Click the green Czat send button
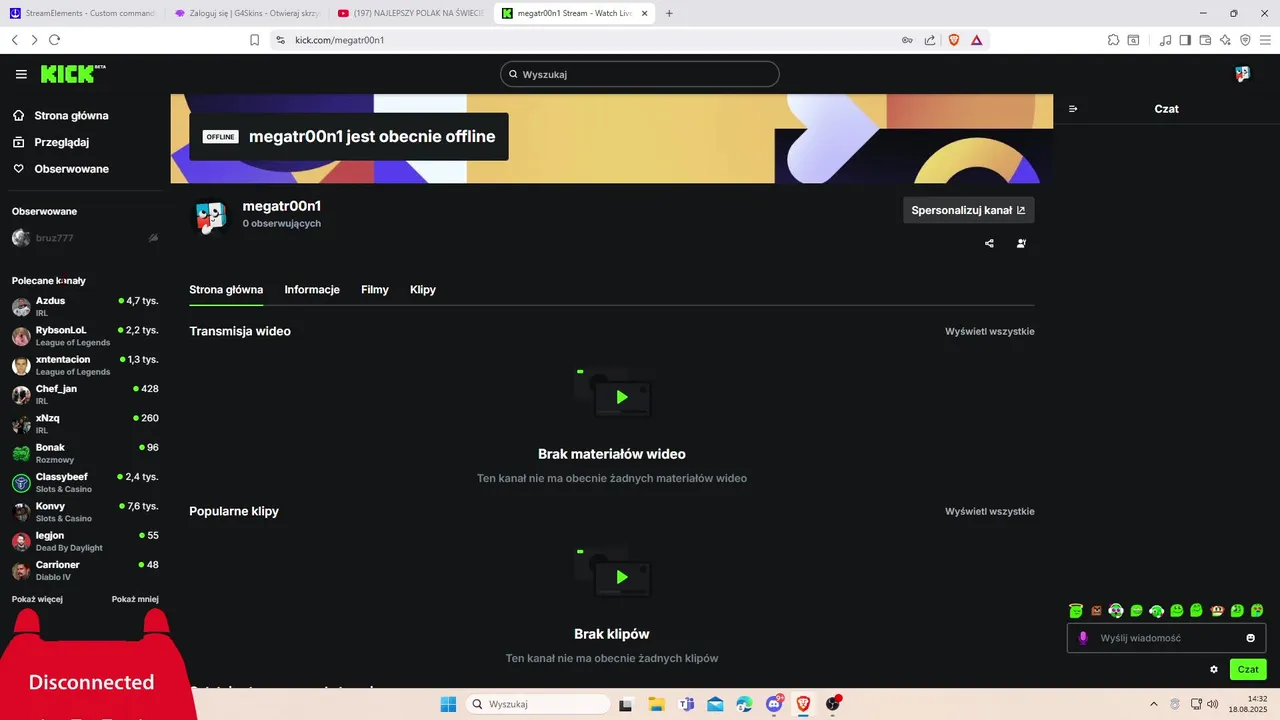 point(1248,669)
